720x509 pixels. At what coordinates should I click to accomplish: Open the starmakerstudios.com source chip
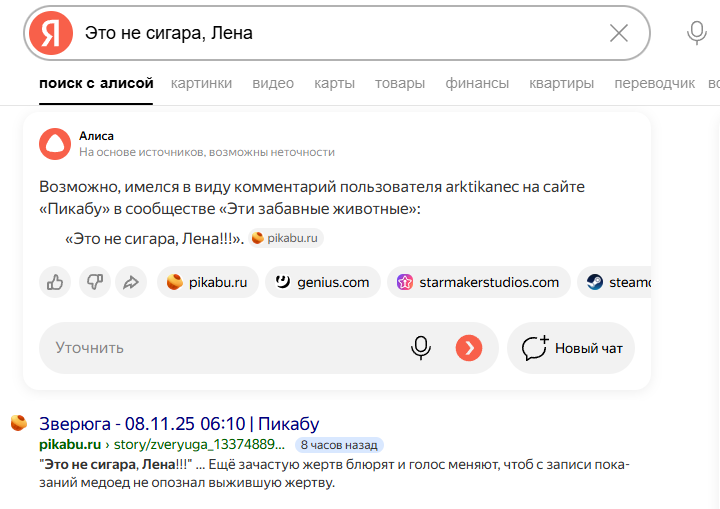(x=479, y=282)
